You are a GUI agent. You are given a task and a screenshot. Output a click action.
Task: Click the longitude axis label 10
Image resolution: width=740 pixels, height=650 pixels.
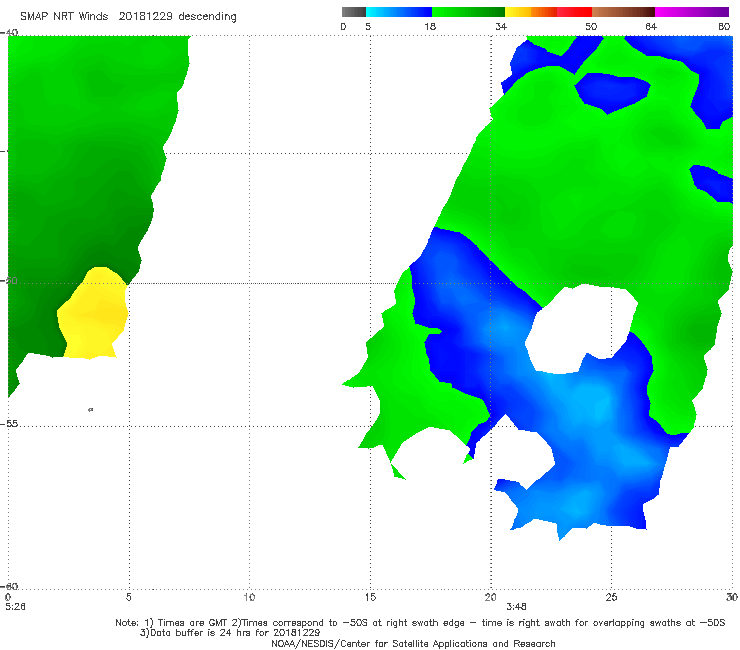pos(249,597)
